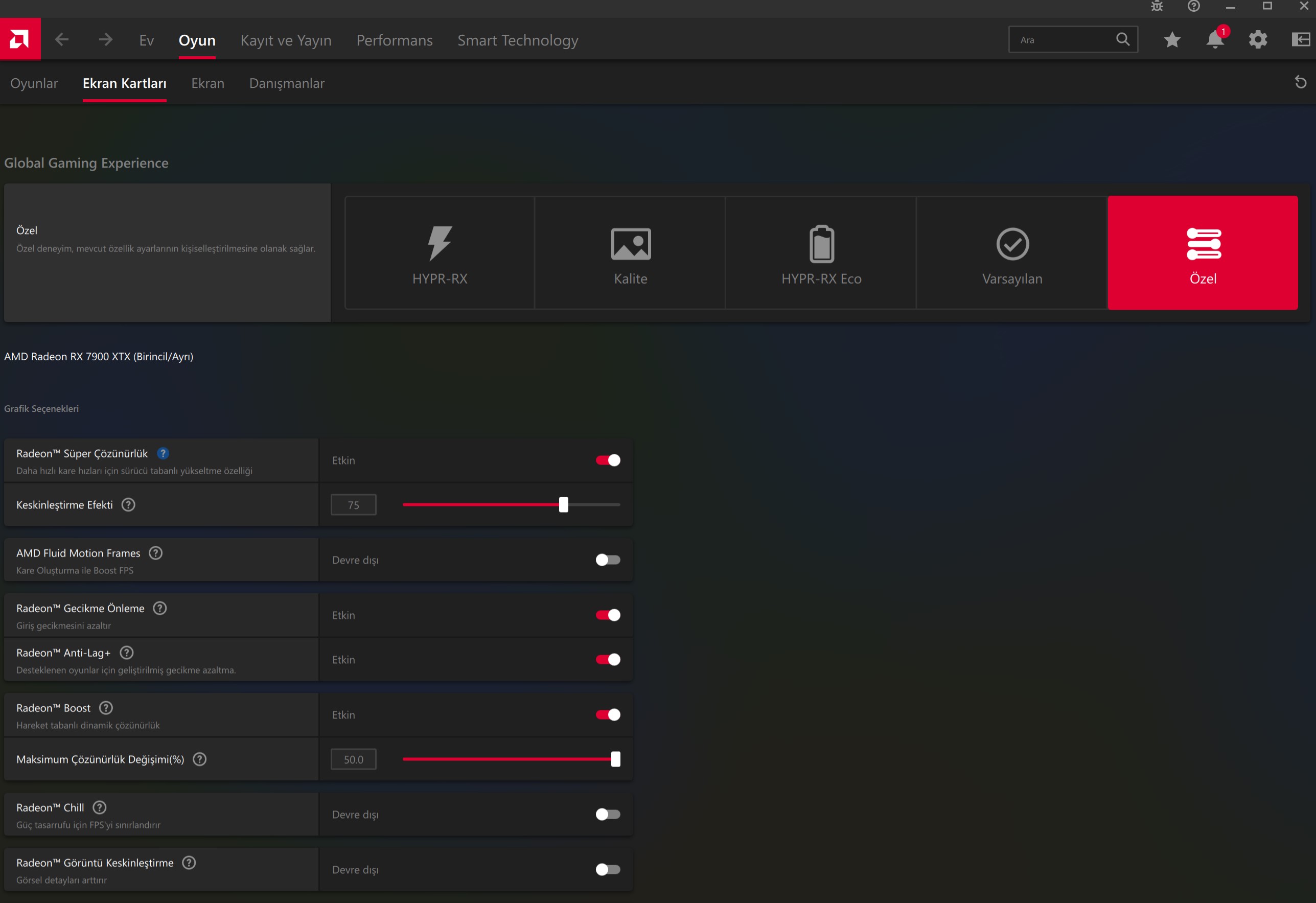Open settings gear icon
This screenshot has height=903, width=1316.
click(x=1258, y=40)
